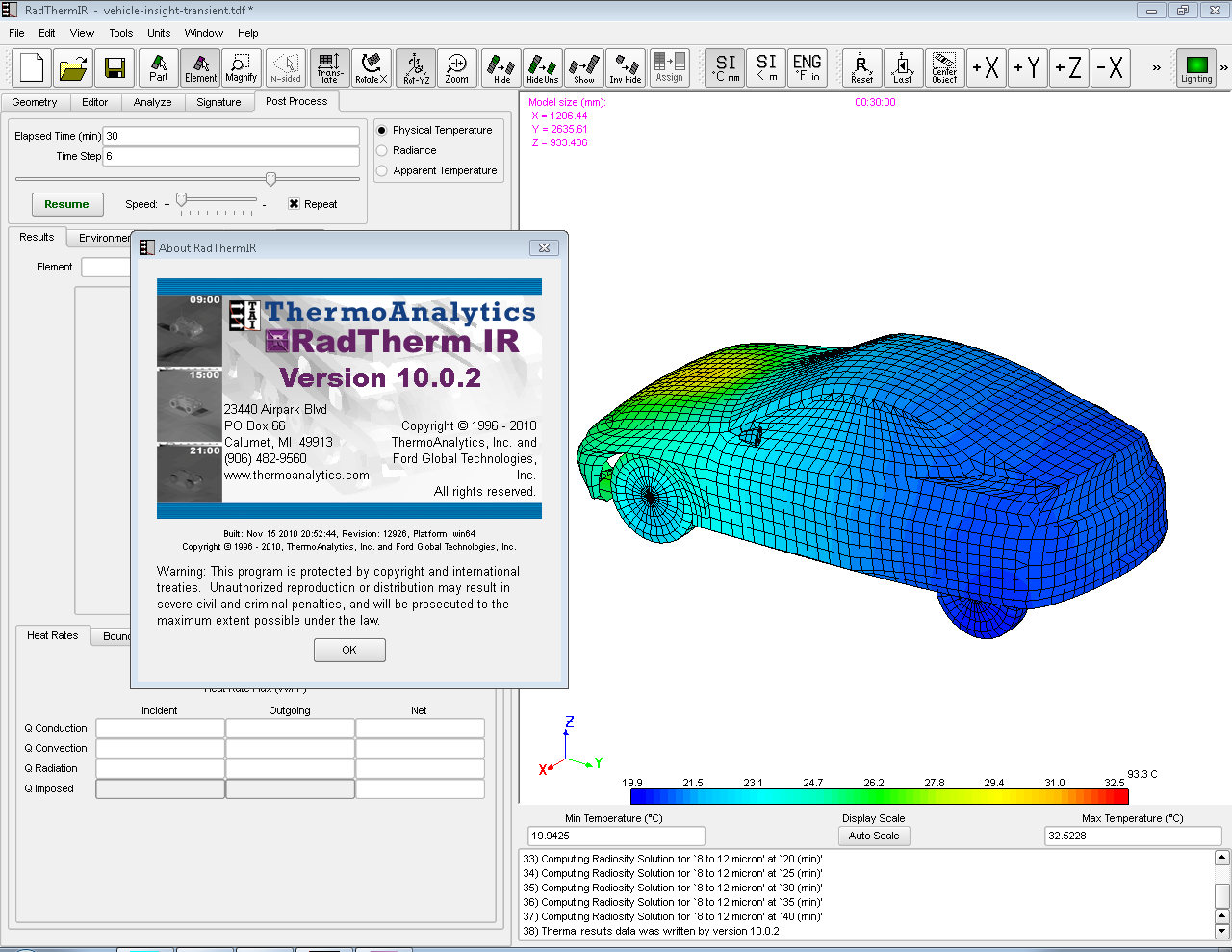Activate the Rot-YZ rotation tool
1232x952 pixels.
tap(416, 68)
